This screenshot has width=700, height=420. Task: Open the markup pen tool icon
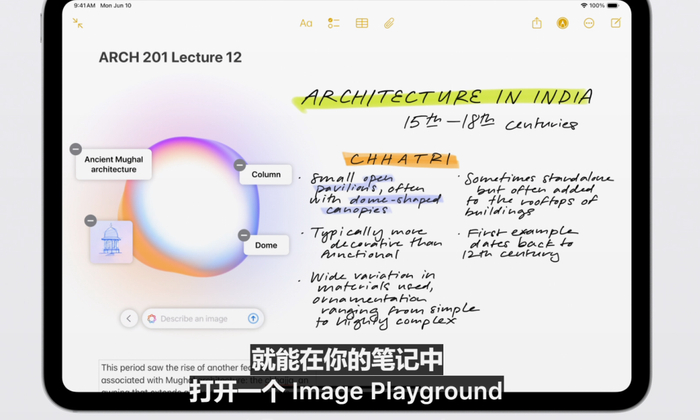562,23
